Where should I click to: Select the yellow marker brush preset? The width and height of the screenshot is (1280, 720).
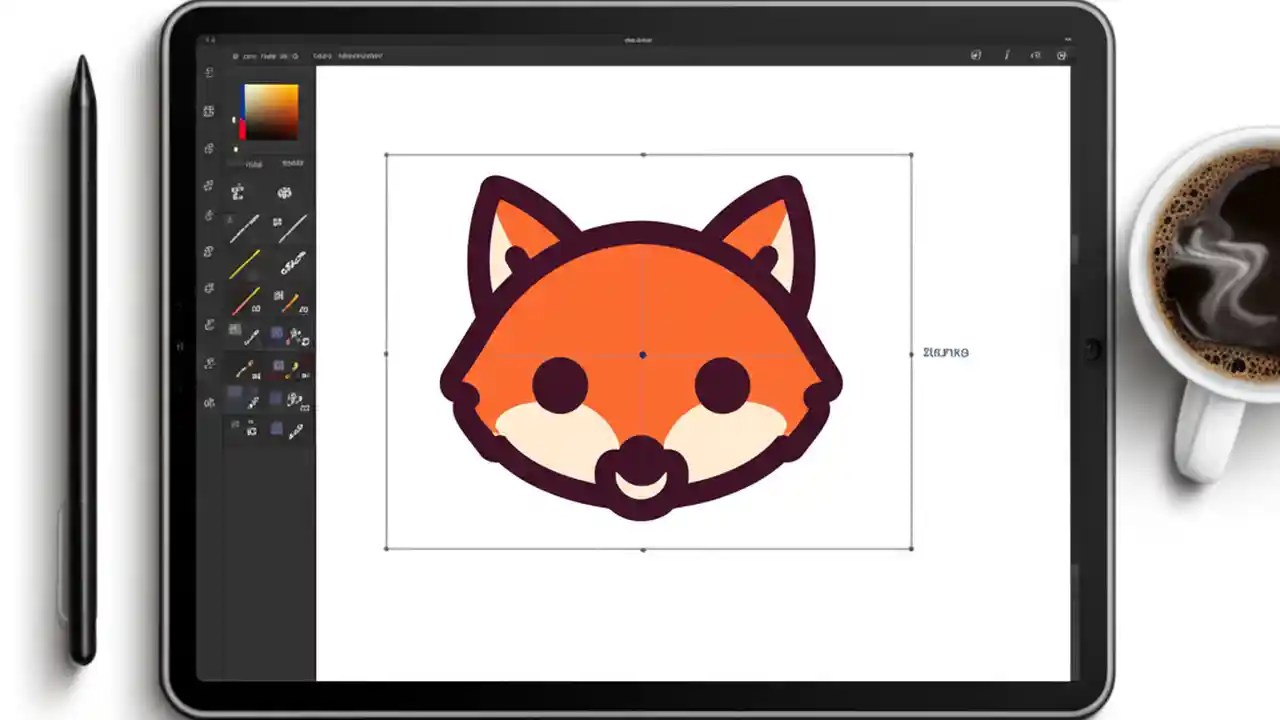click(x=247, y=264)
